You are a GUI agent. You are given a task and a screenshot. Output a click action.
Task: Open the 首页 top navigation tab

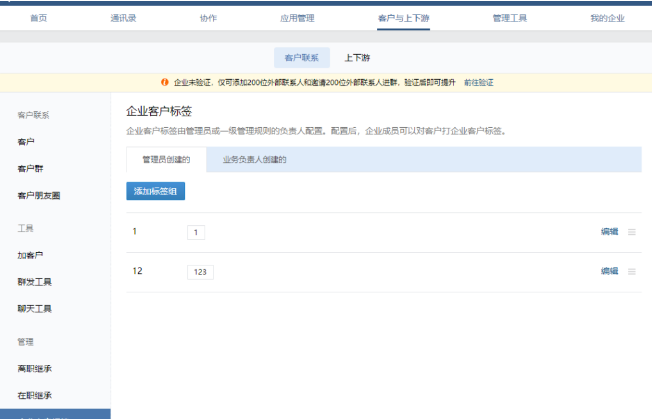pos(38,18)
